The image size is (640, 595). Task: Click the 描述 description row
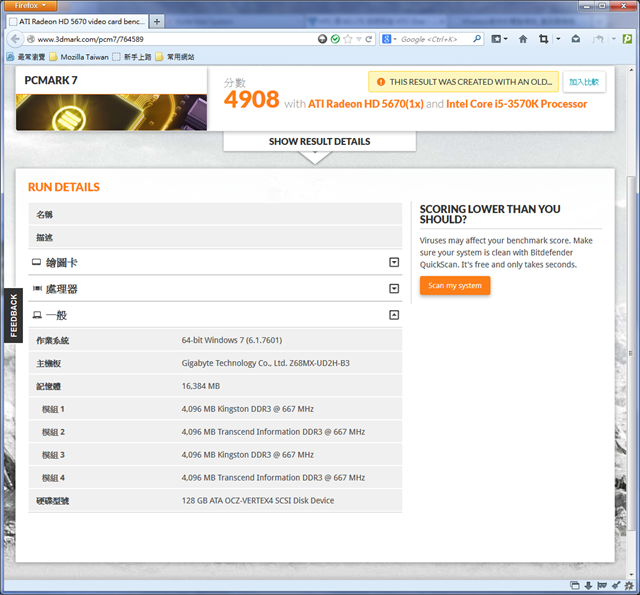click(x=215, y=237)
